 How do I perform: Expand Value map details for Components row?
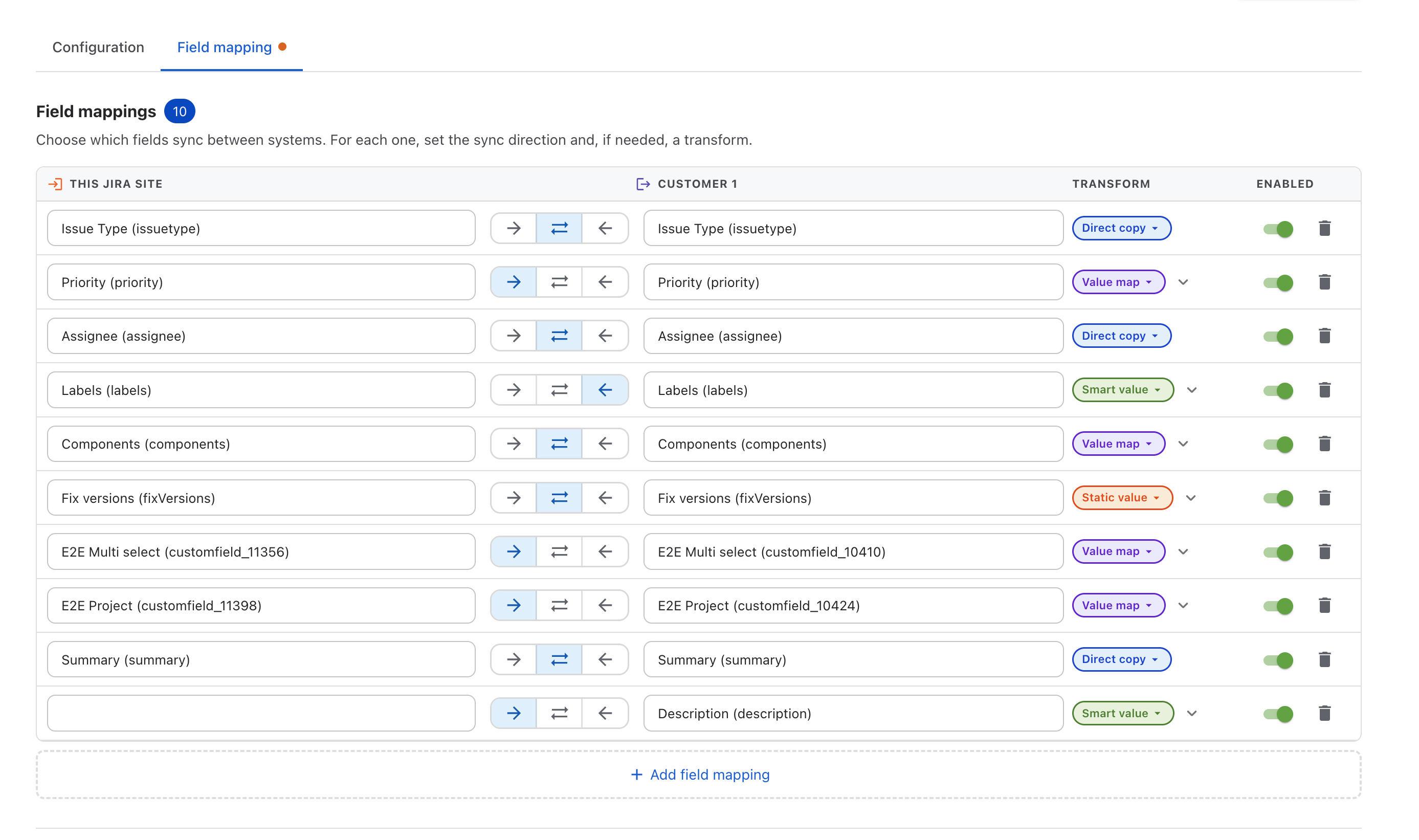(1182, 444)
